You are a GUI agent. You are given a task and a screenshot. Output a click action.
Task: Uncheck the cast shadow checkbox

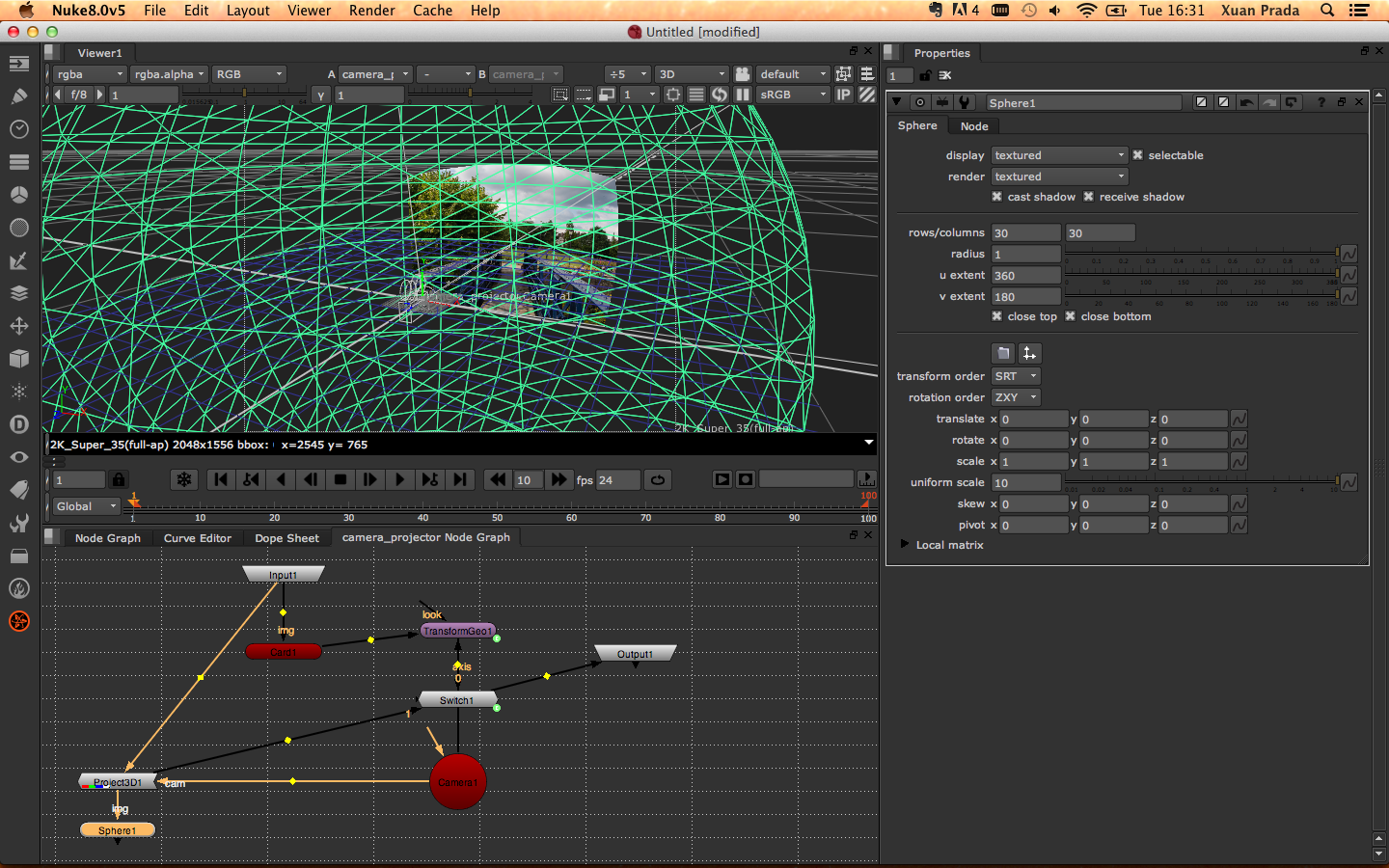[996, 197]
